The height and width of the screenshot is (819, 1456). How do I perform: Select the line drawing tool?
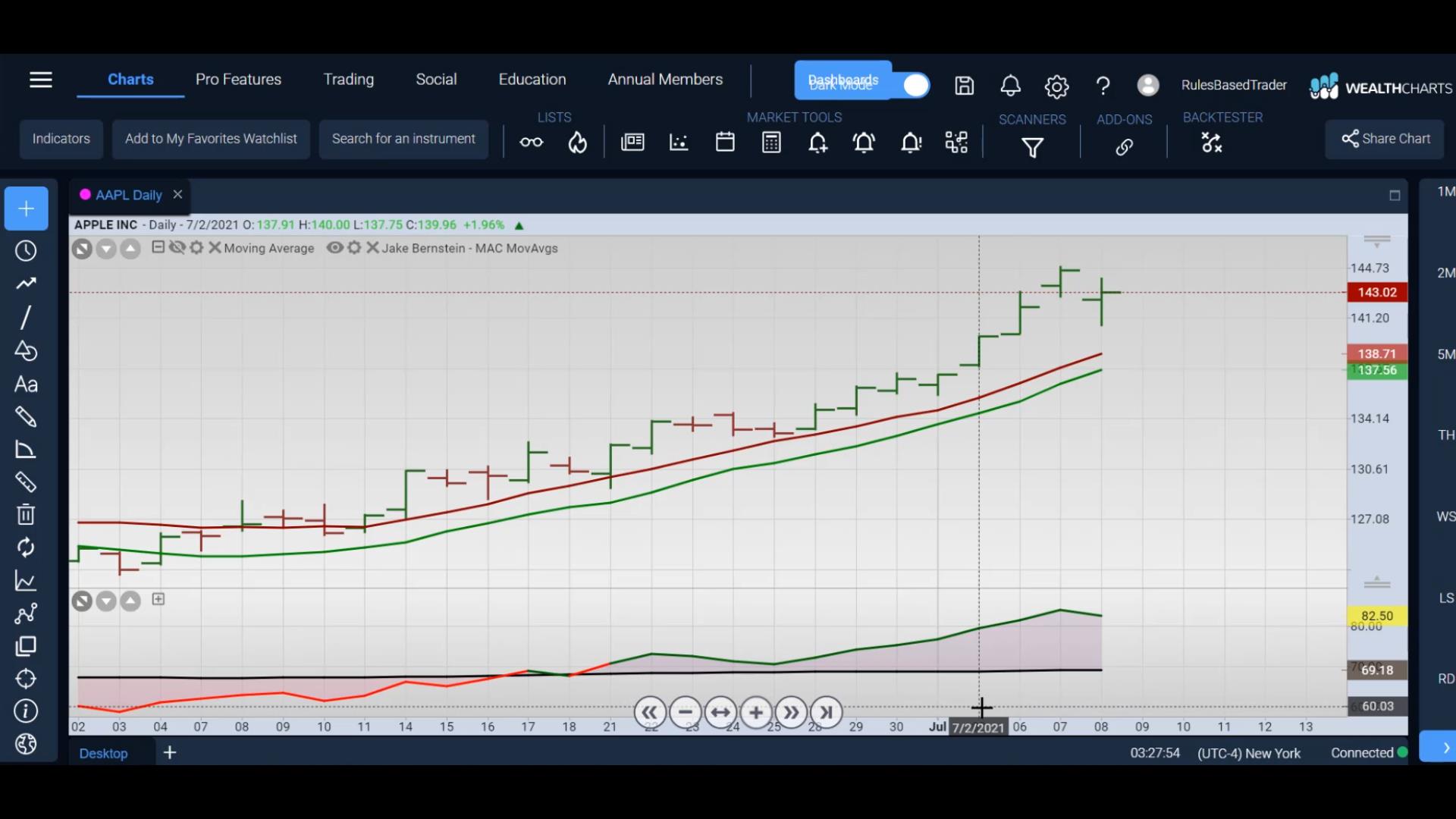[x=26, y=317]
